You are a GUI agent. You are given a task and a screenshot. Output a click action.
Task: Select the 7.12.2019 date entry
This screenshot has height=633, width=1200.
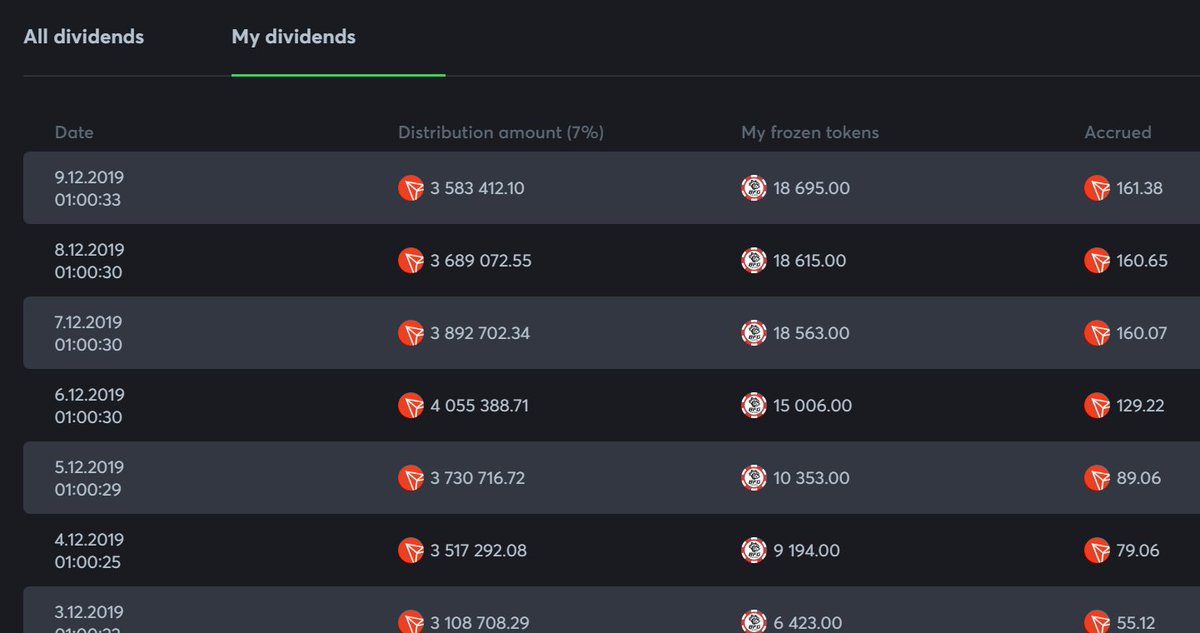click(89, 333)
